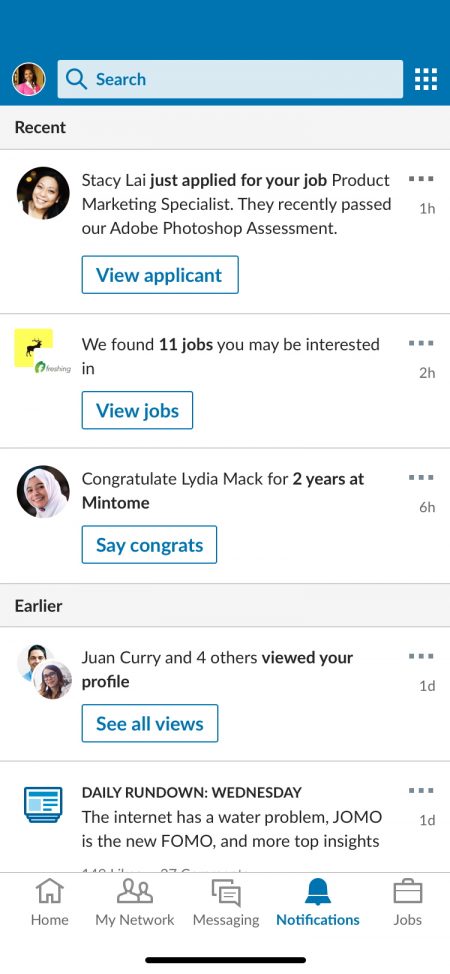450x974 pixels.
Task: Open the apps grid icon
Action: pos(426,79)
